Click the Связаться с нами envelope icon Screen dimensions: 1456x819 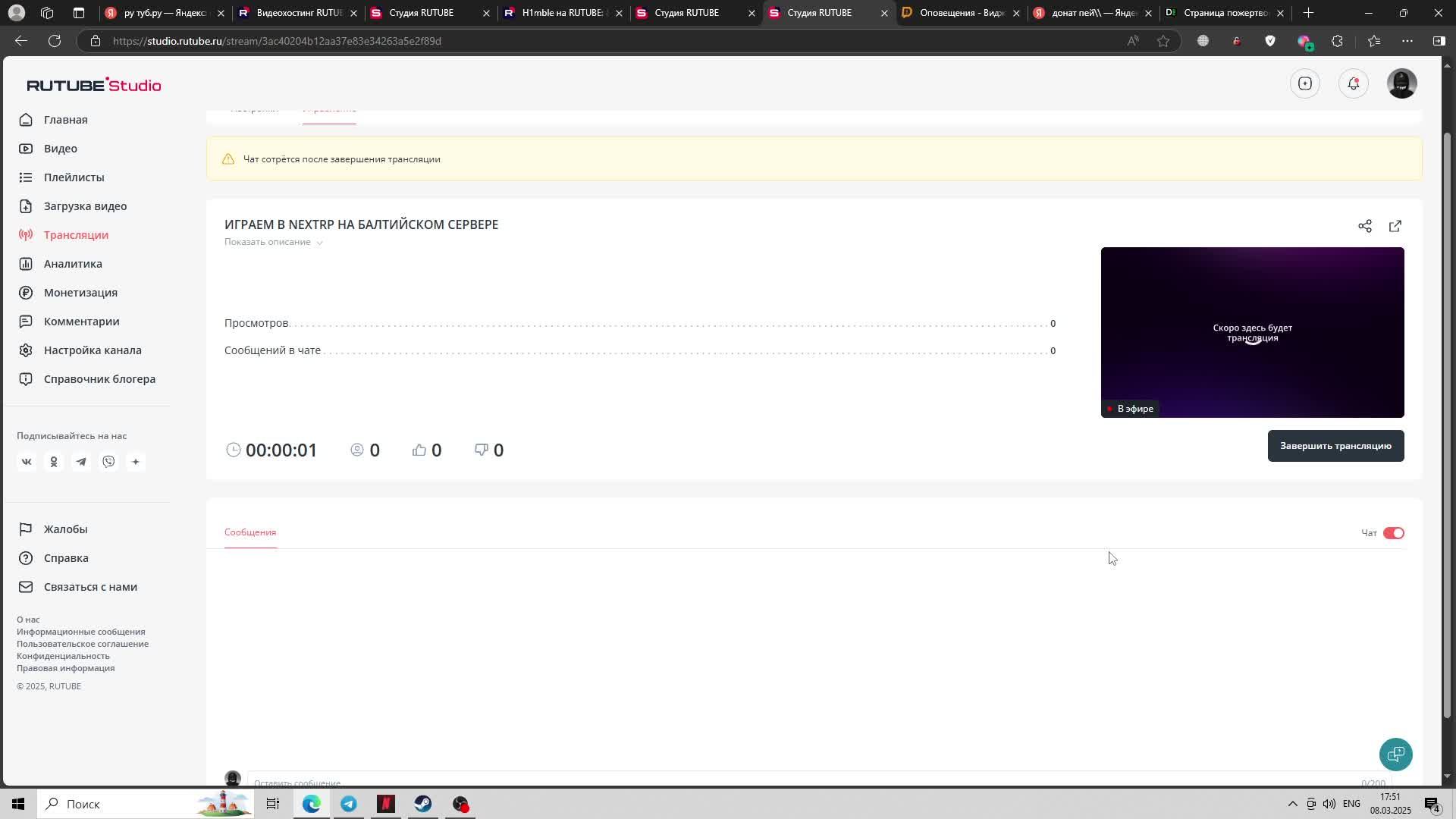tap(26, 587)
